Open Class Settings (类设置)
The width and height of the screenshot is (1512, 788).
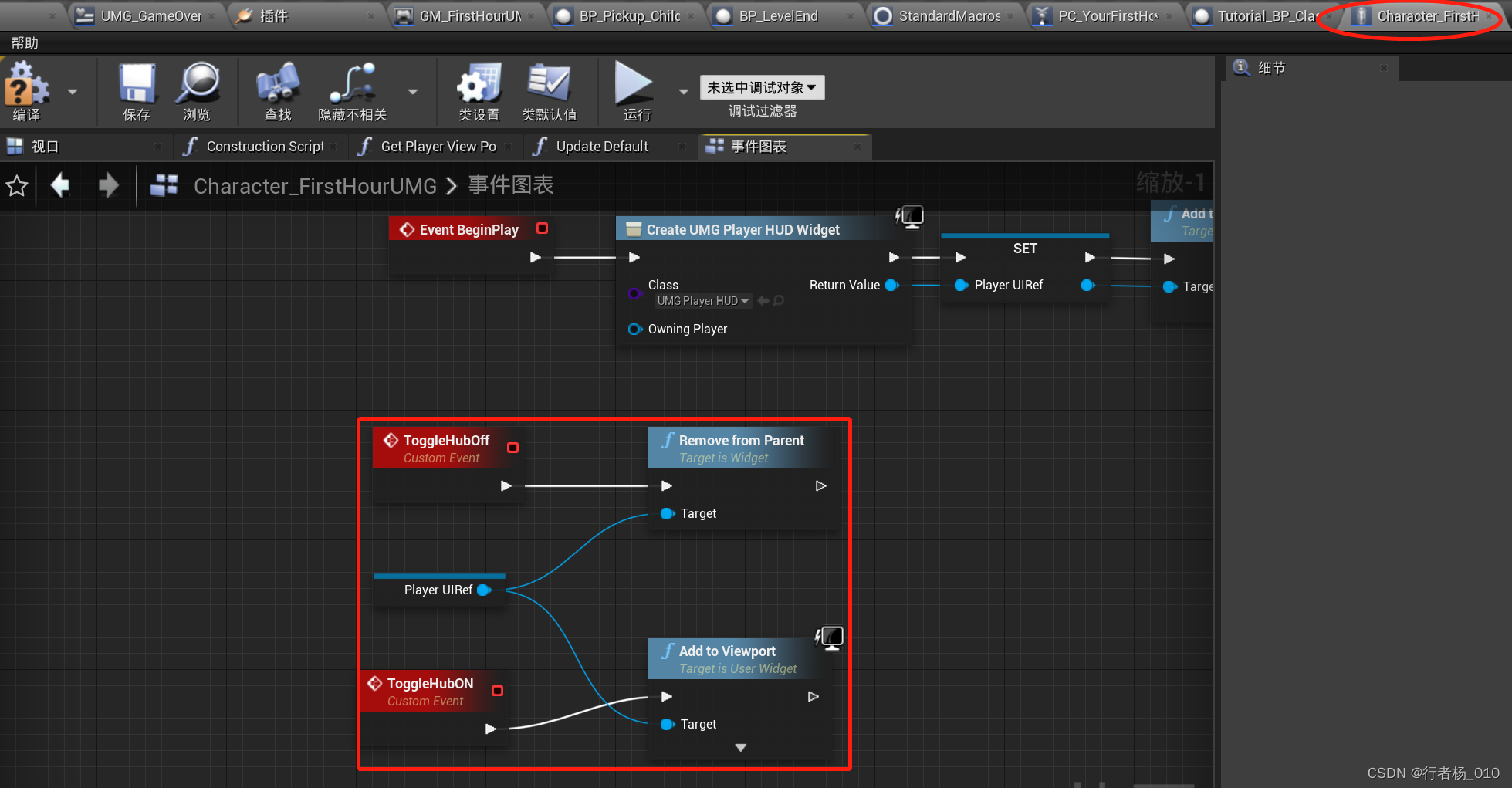coord(479,89)
